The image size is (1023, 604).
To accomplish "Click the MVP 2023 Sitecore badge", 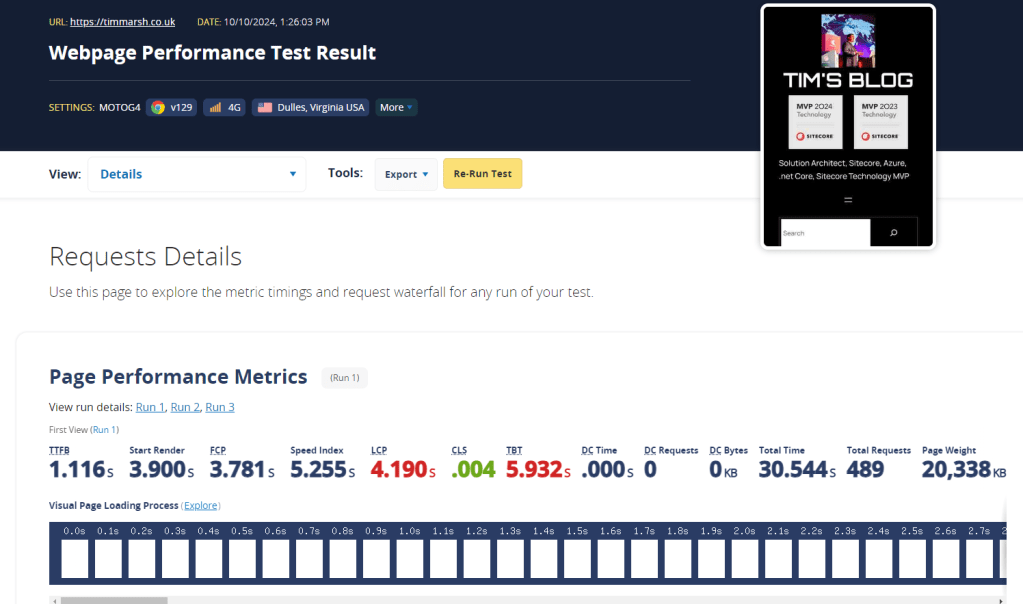I will [x=881, y=121].
